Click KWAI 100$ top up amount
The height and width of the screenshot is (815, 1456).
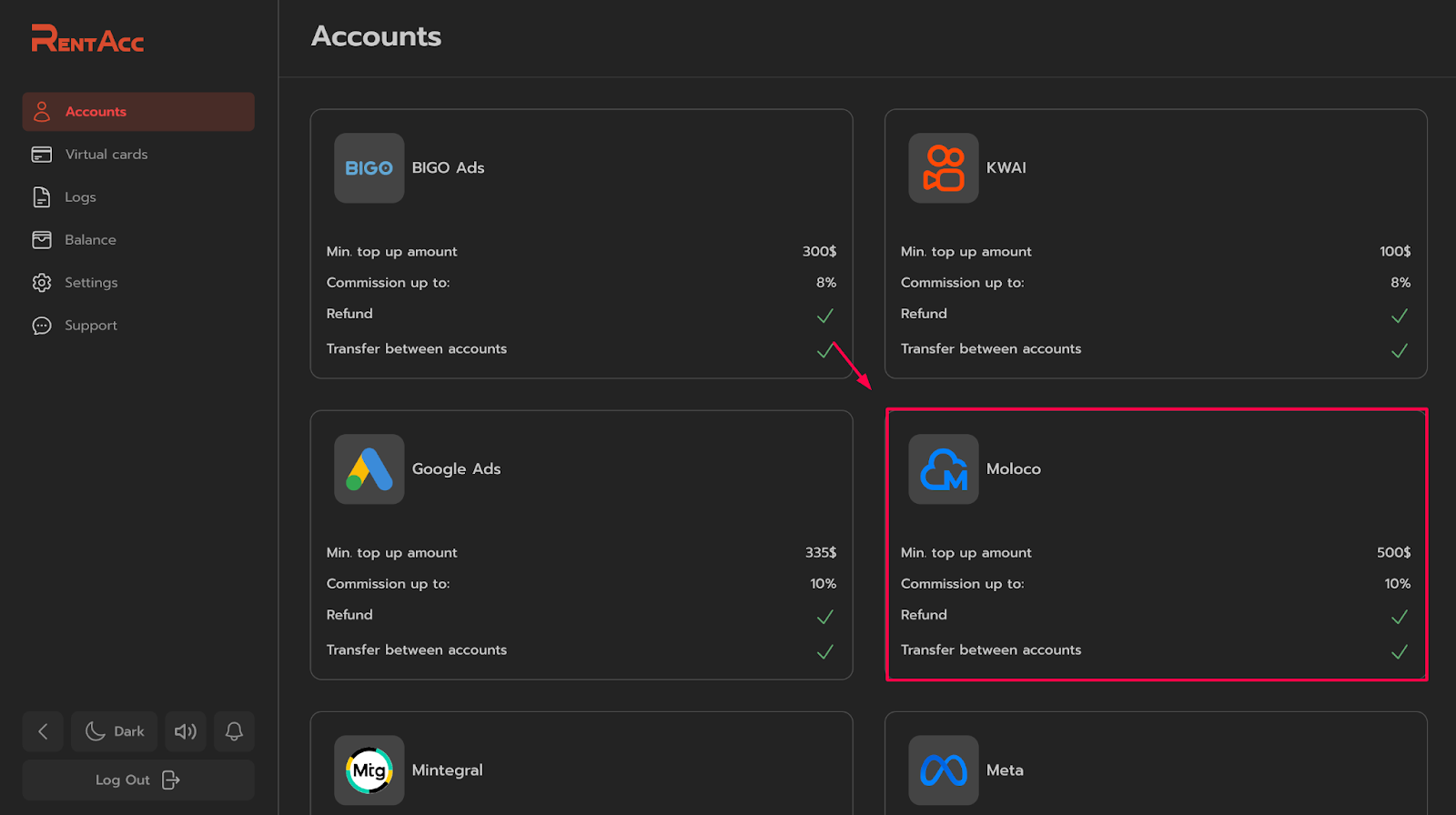pyautogui.click(x=1395, y=252)
